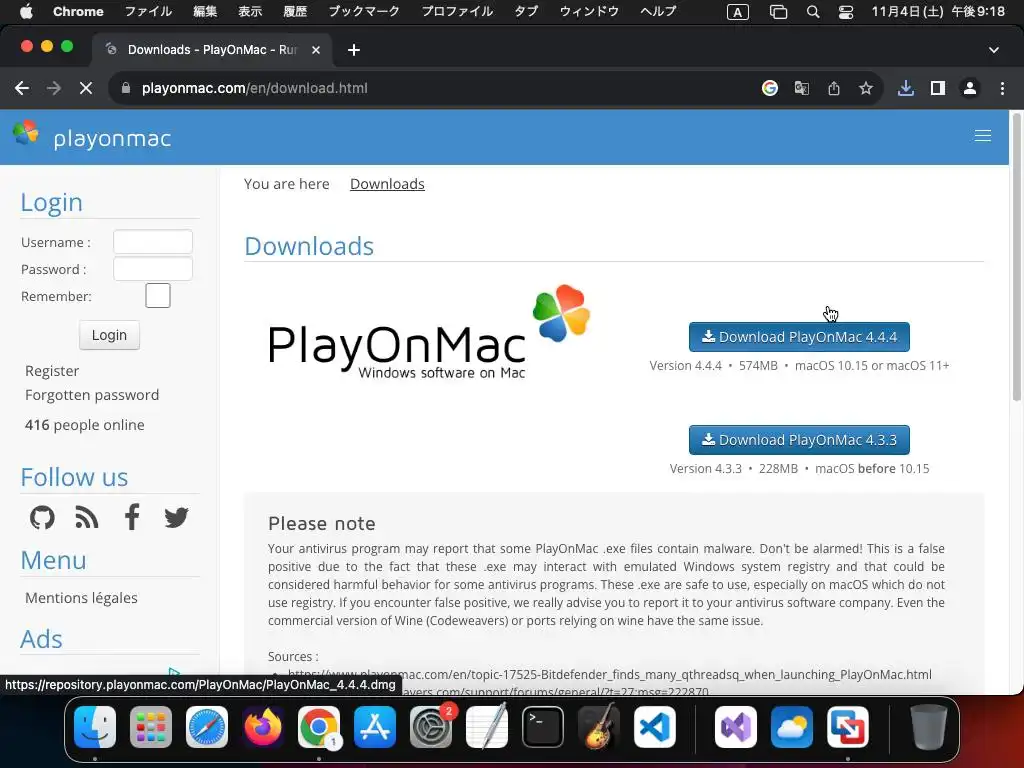Click the GitHub icon under Follow us
The height and width of the screenshot is (768, 1024).
tap(42, 517)
